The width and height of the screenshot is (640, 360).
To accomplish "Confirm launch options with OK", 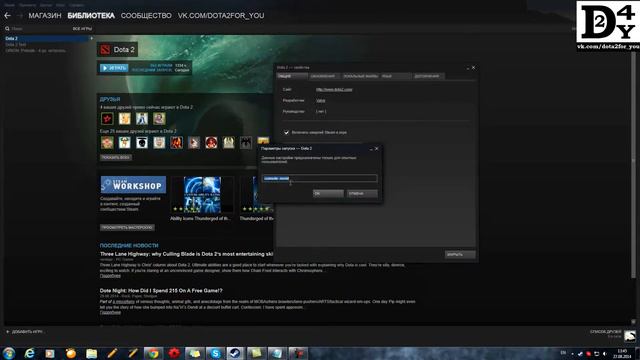I will point(328,193).
